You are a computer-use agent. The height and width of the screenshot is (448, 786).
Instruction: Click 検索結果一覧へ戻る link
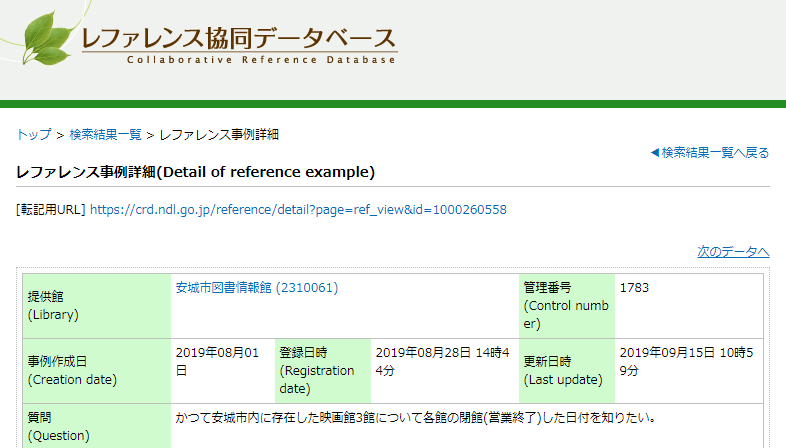point(710,153)
